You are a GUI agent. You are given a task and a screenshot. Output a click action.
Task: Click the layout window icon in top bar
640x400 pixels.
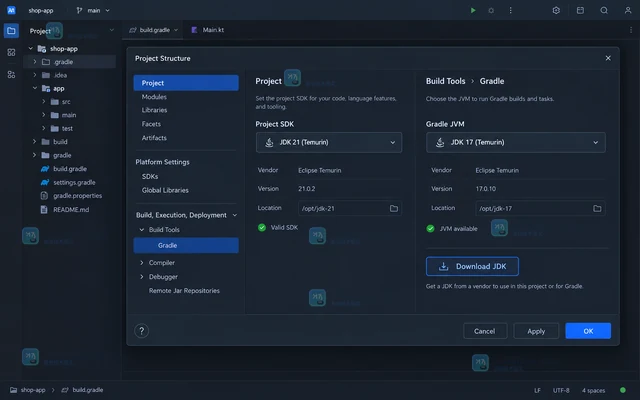(580, 10)
